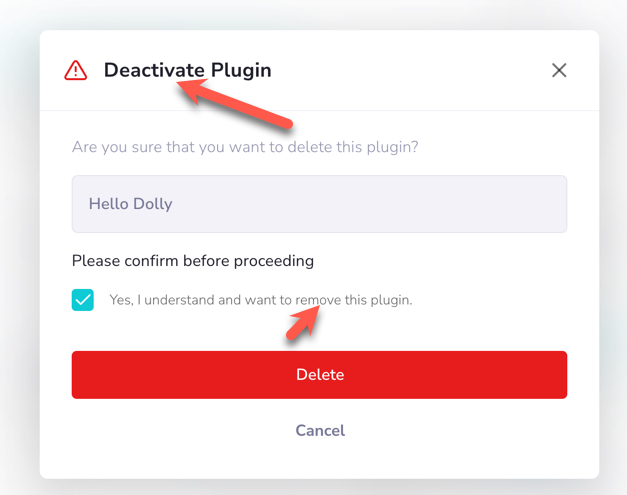The image size is (627, 495).
Task: Click the 'Hello Dolly' text itself
Action: [x=130, y=204]
